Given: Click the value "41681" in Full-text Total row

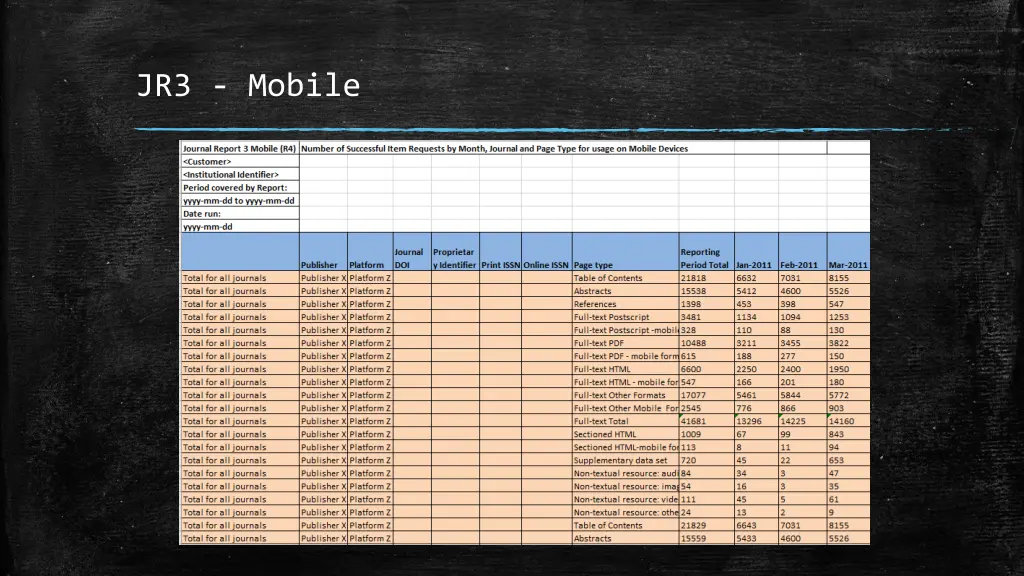Looking at the screenshot, I should (x=706, y=421).
